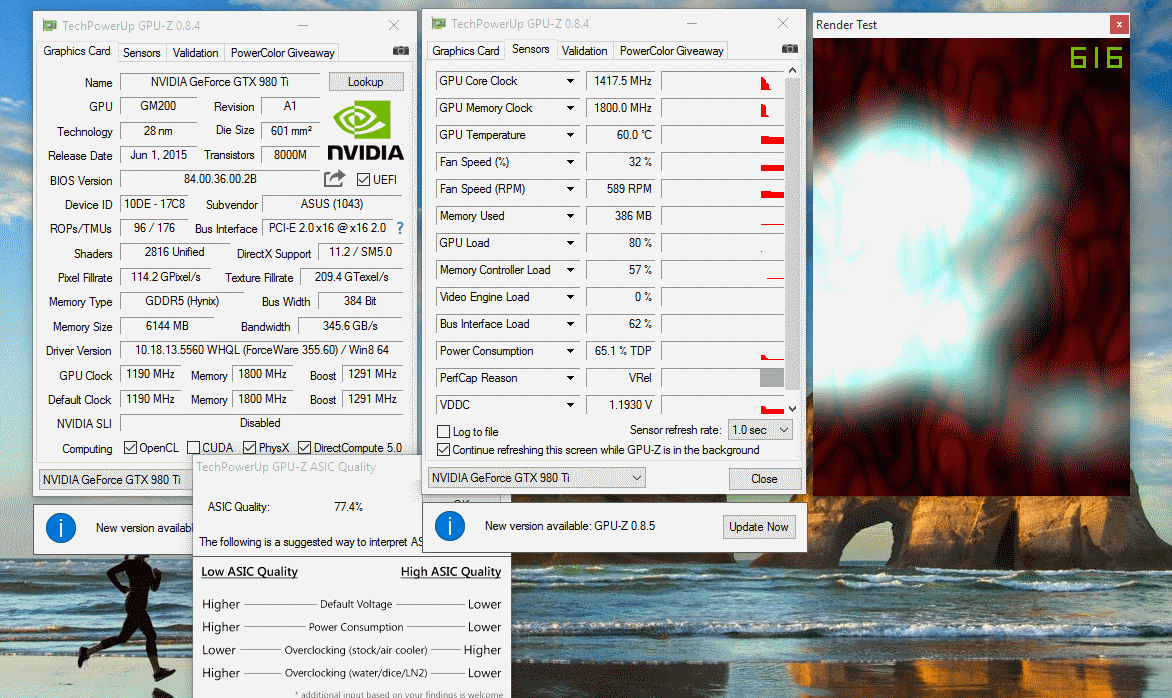Open PowerColor Giveaway tab in left window
The width and height of the screenshot is (1172, 698).
tap(283, 52)
